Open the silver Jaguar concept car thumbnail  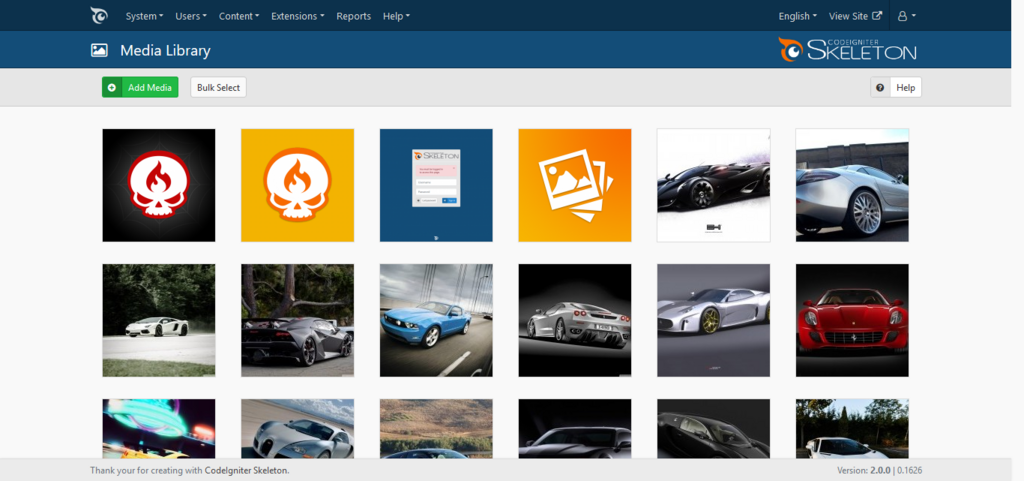[x=713, y=320]
